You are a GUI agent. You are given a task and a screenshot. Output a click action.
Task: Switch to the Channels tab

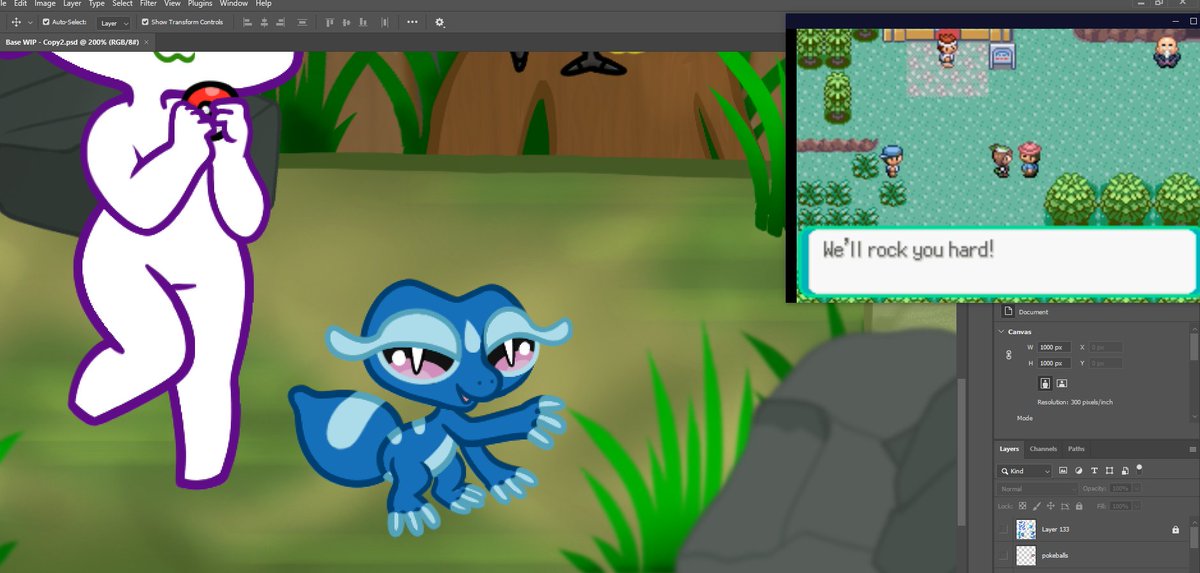[1043, 448]
